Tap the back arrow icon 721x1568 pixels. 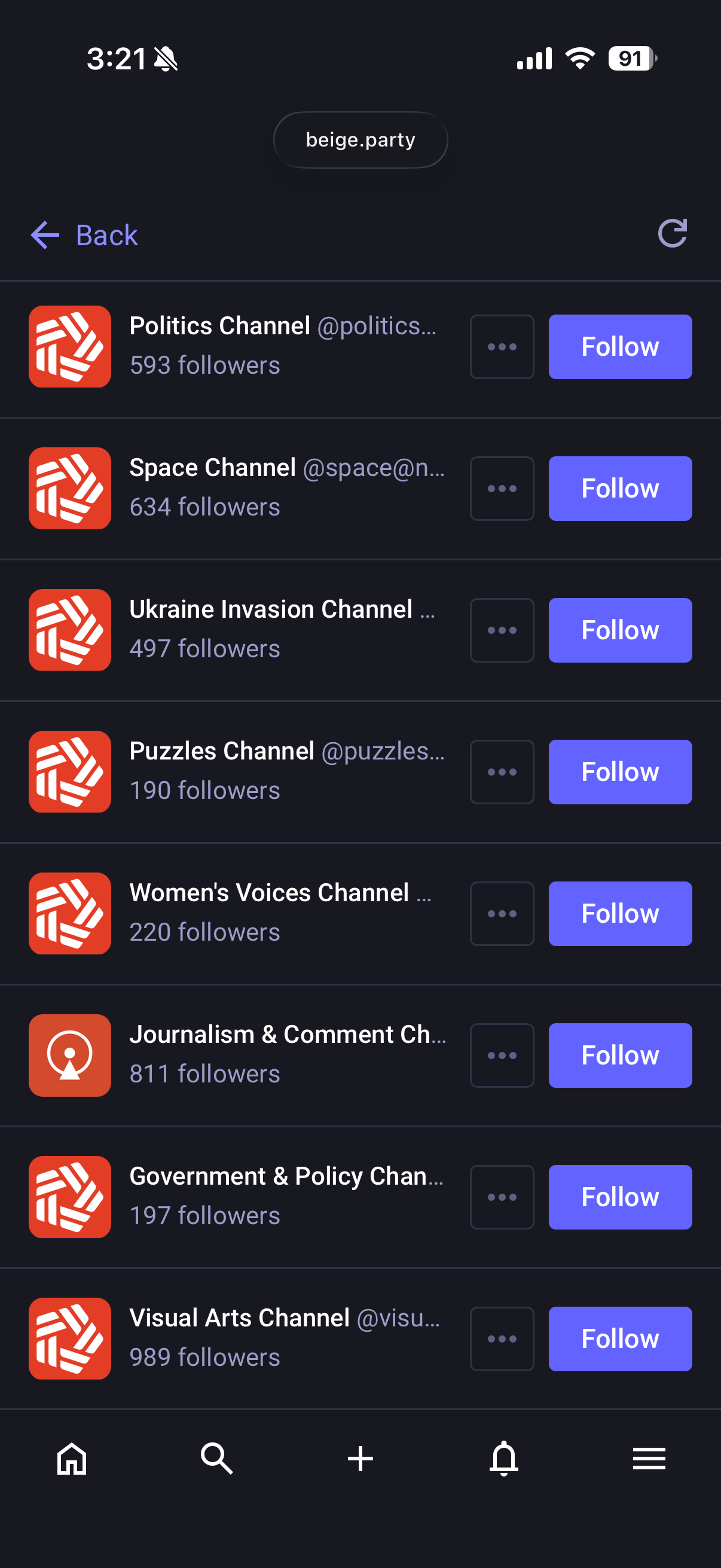pyautogui.click(x=45, y=236)
